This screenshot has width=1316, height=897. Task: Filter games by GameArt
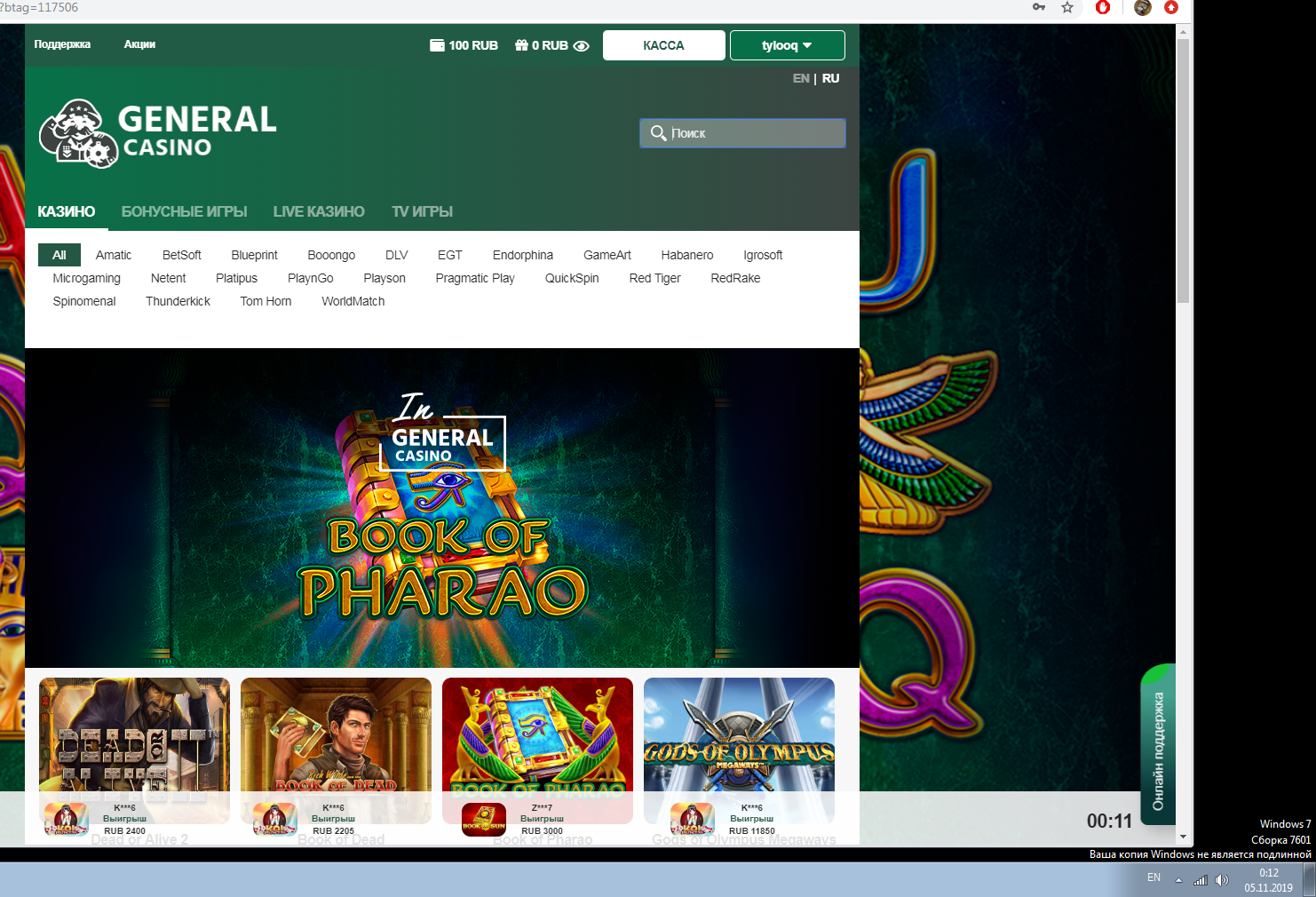[x=607, y=255]
